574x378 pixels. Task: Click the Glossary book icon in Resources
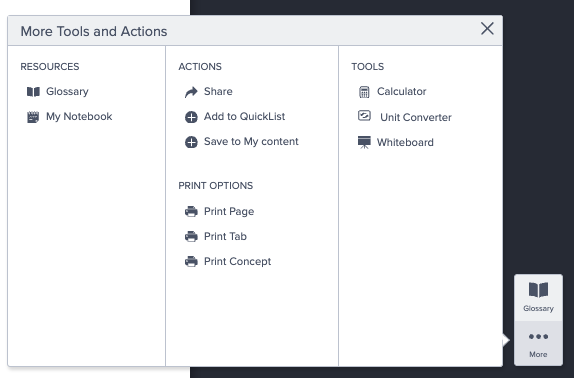(33, 91)
